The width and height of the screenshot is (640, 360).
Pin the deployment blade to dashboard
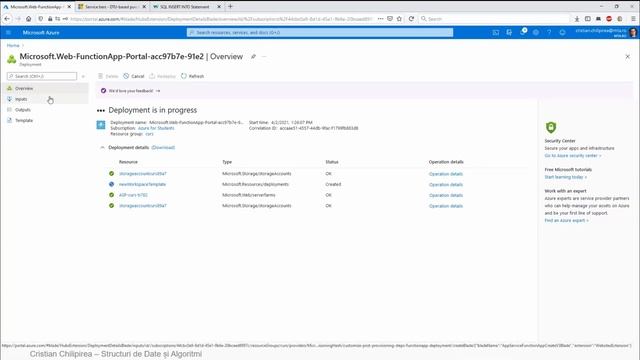(x=253, y=57)
